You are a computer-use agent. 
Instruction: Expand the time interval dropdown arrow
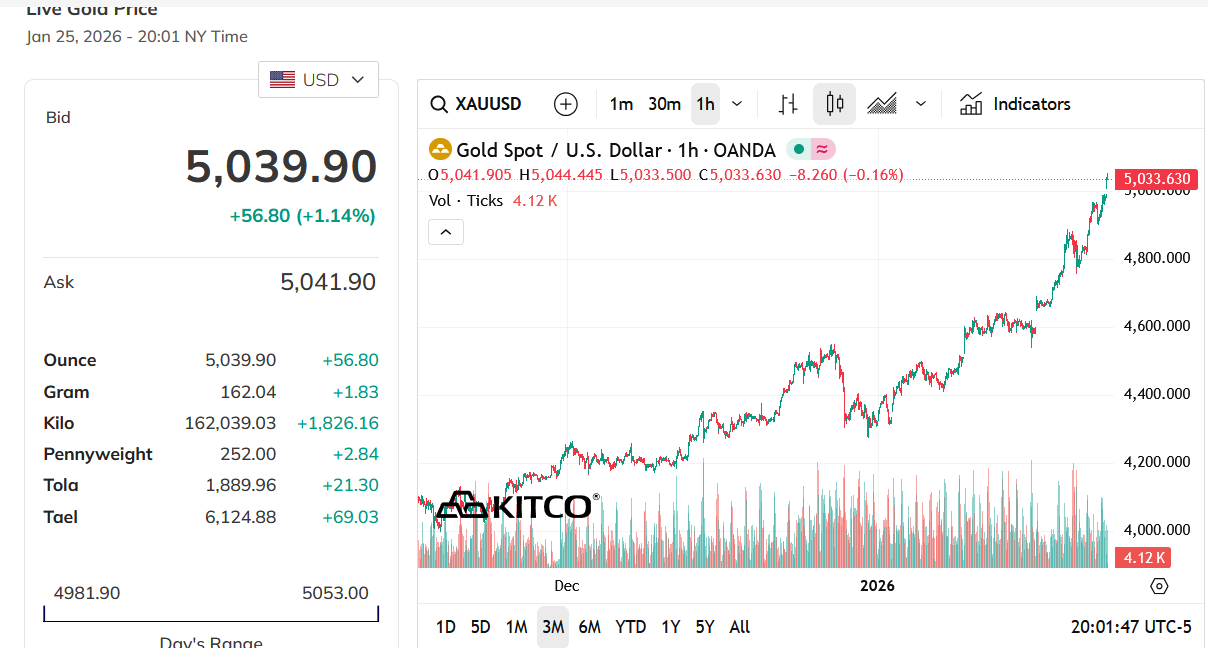(x=737, y=104)
